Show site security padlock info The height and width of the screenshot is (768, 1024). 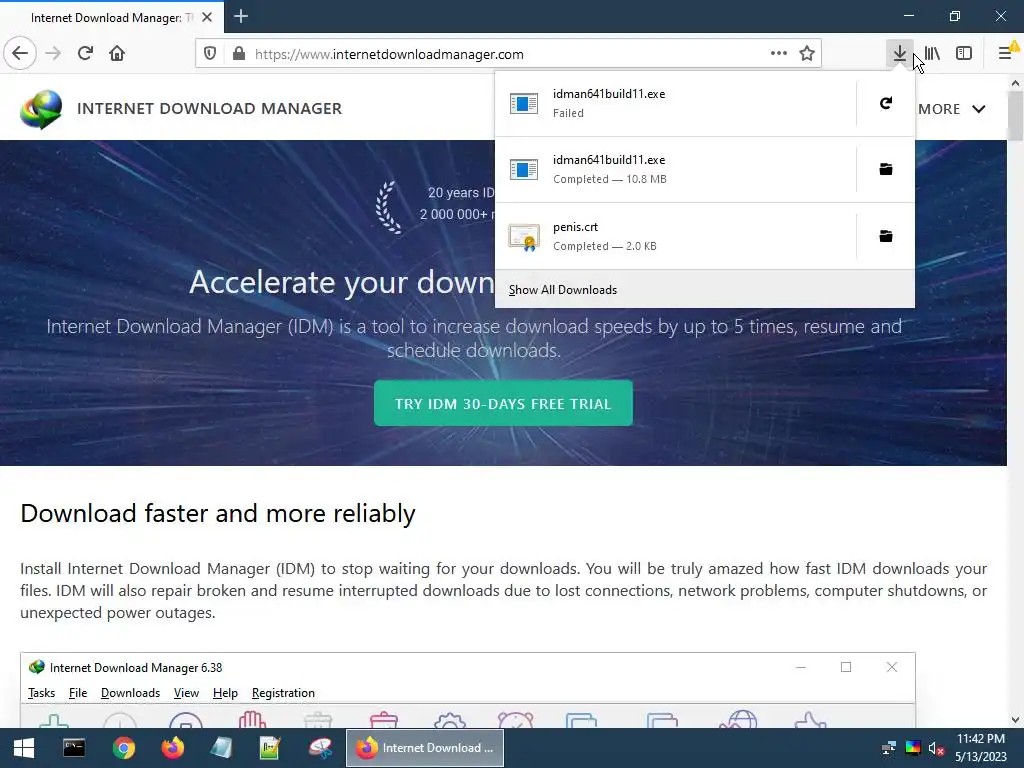239,54
